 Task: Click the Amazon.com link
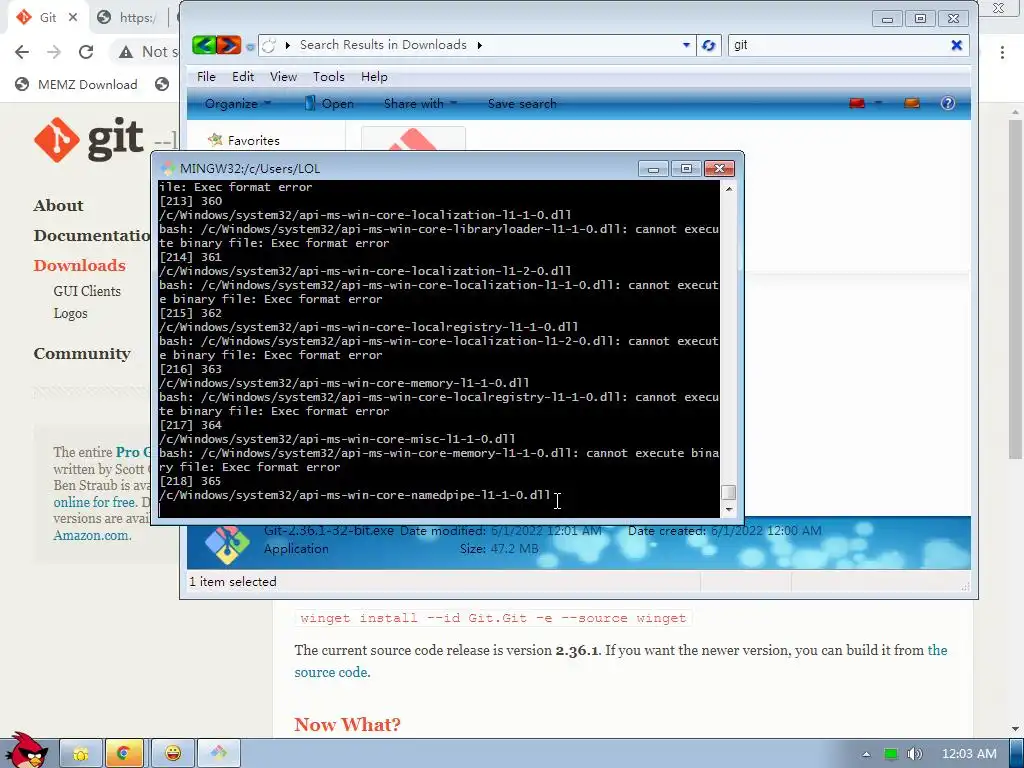(x=92, y=535)
